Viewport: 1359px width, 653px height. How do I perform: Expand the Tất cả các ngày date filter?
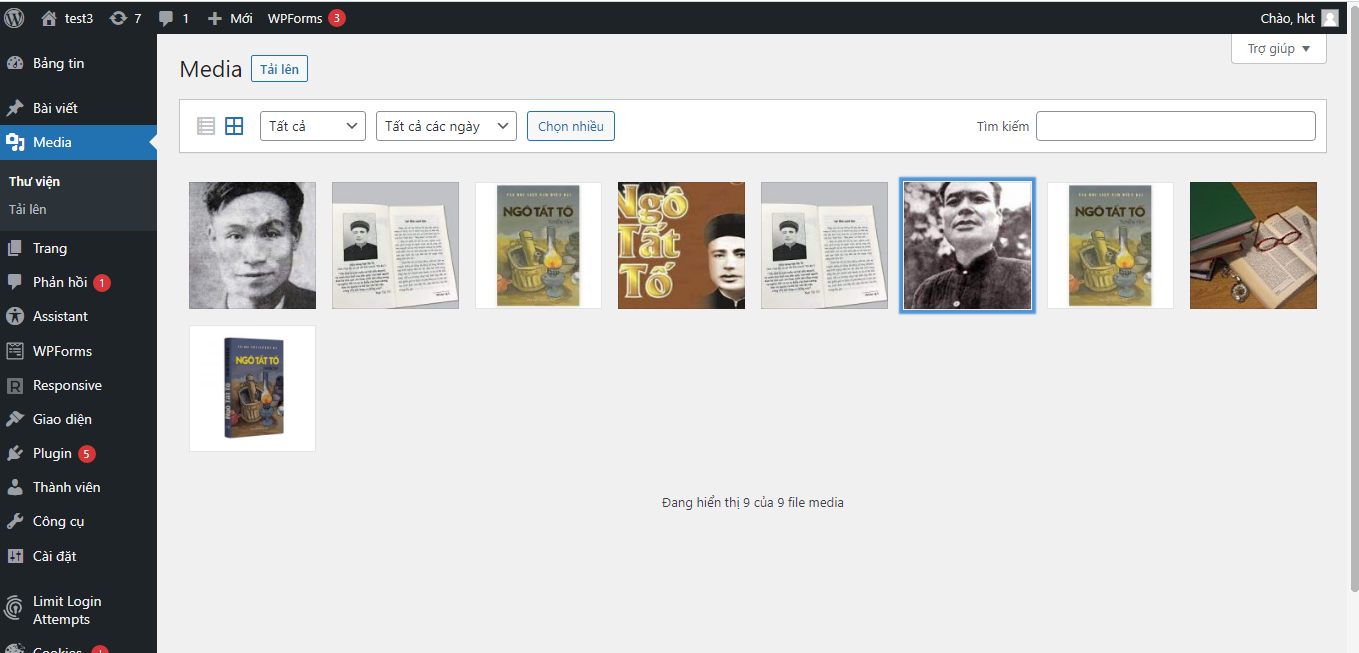pos(445,126)
